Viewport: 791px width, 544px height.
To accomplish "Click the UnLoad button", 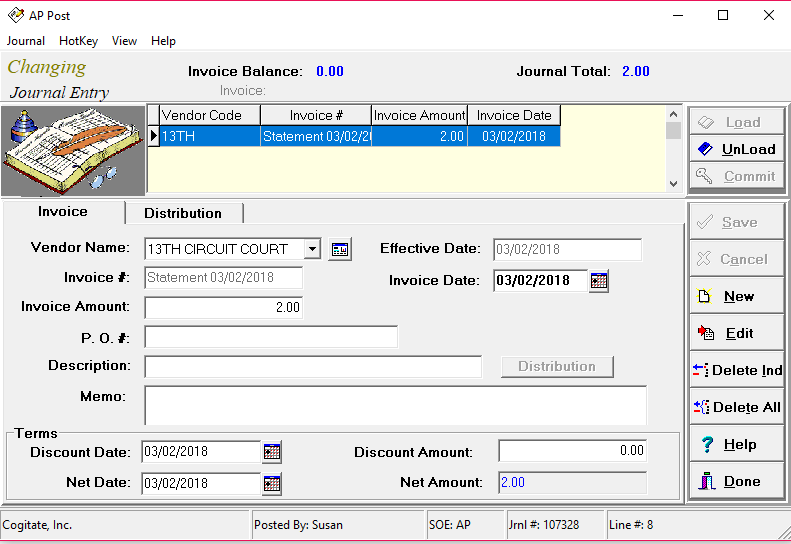I will [737, 149].
